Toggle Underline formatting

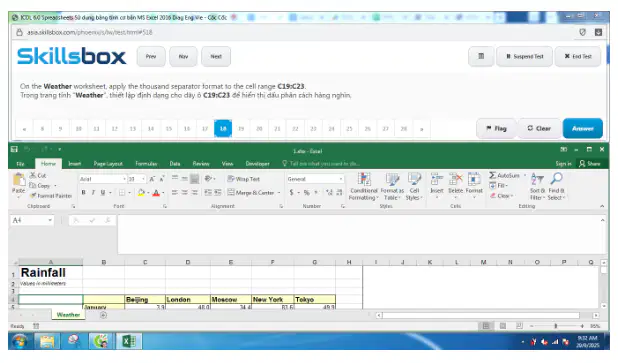click(103, 192)
